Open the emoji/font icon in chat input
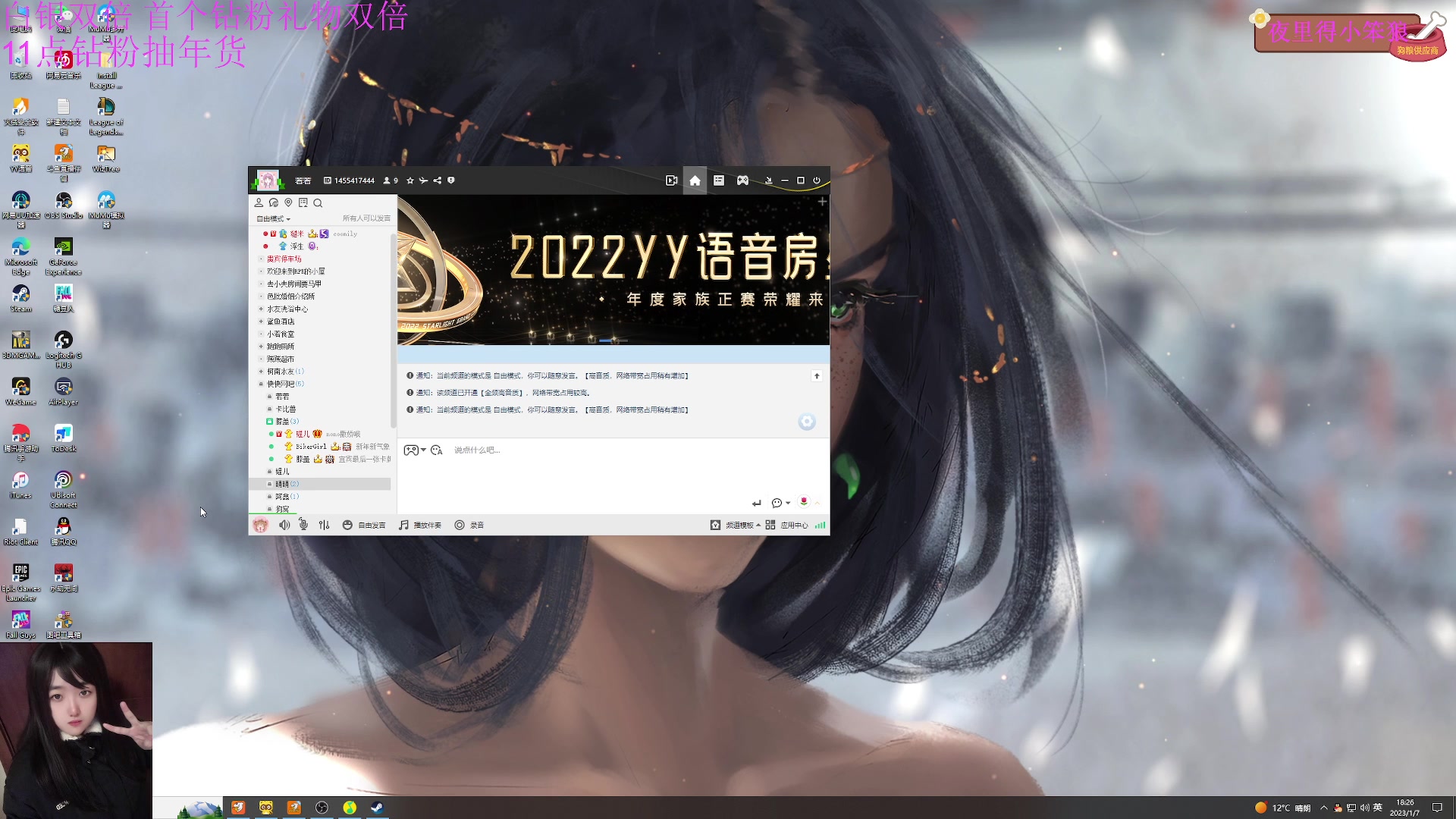The height and width of the screenshot is (819, 1456). coord(436,450)
